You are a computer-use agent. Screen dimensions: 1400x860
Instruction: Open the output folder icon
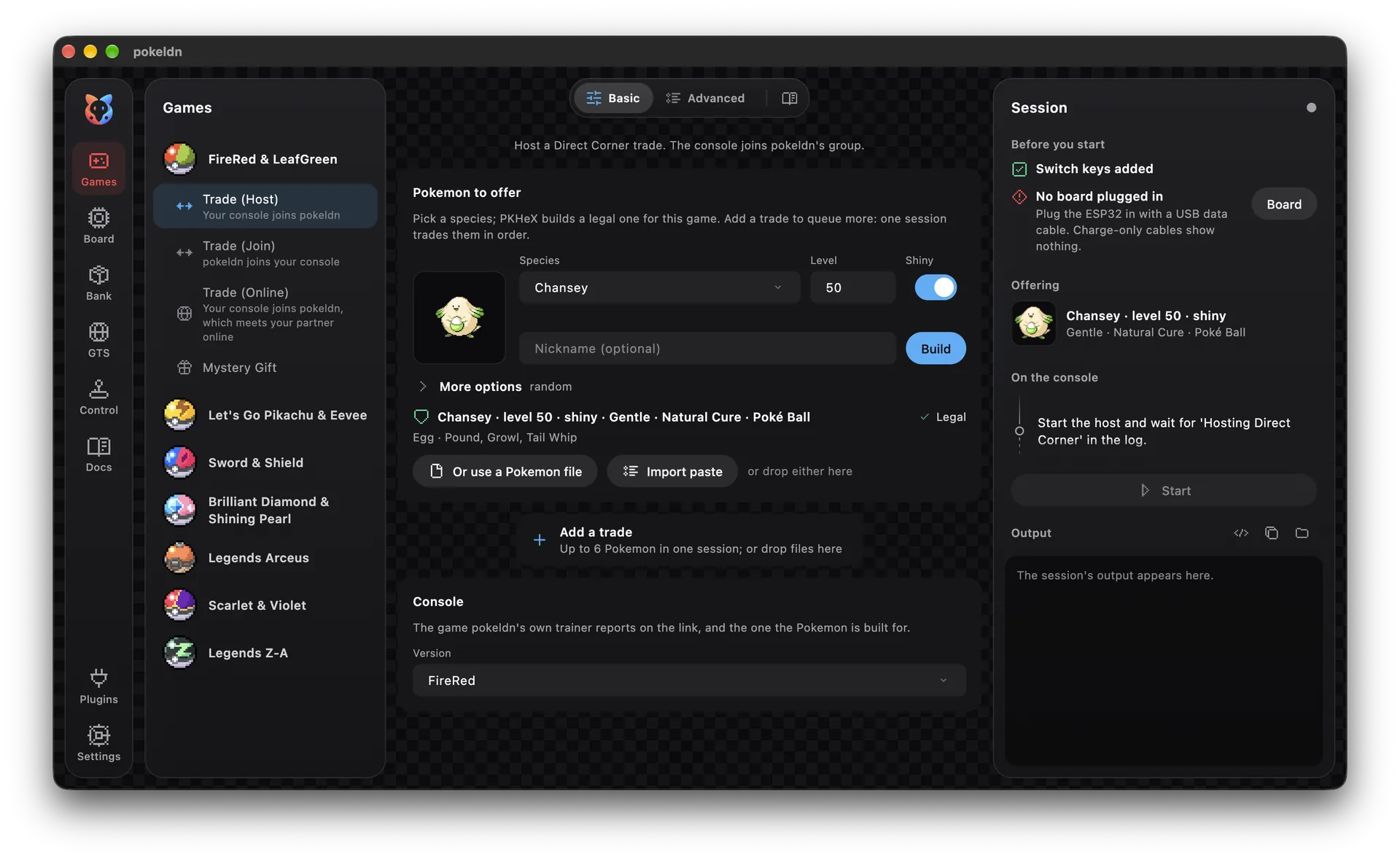pos(1302,533)
